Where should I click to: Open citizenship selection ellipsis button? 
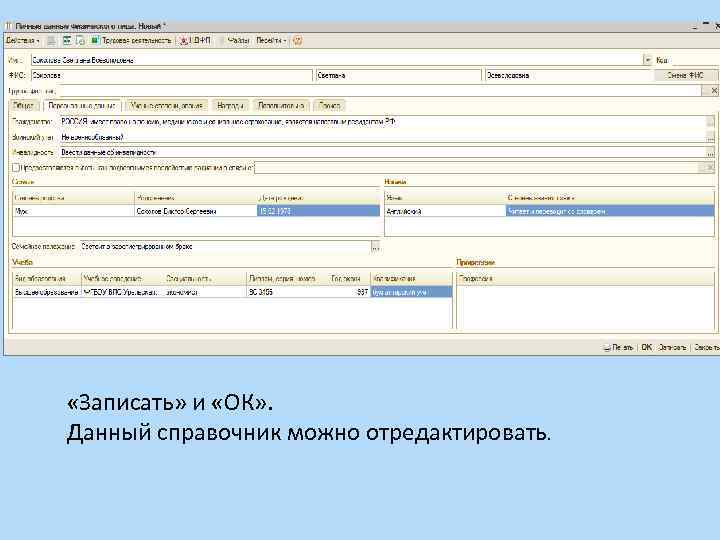(710, 122)
